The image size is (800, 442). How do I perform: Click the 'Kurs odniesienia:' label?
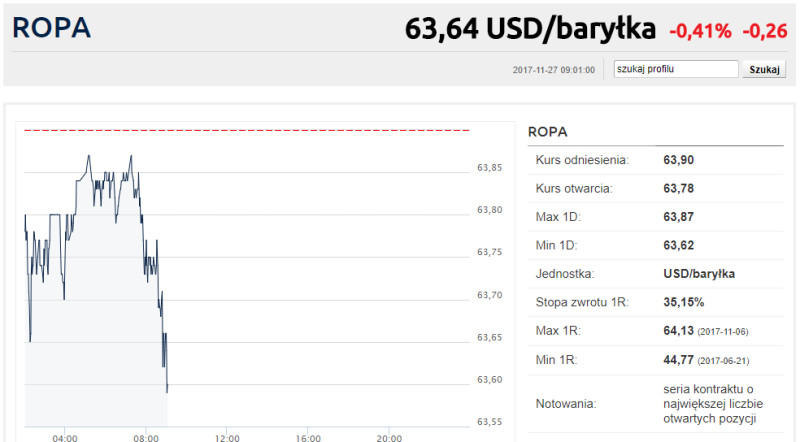tap(582, 160)
